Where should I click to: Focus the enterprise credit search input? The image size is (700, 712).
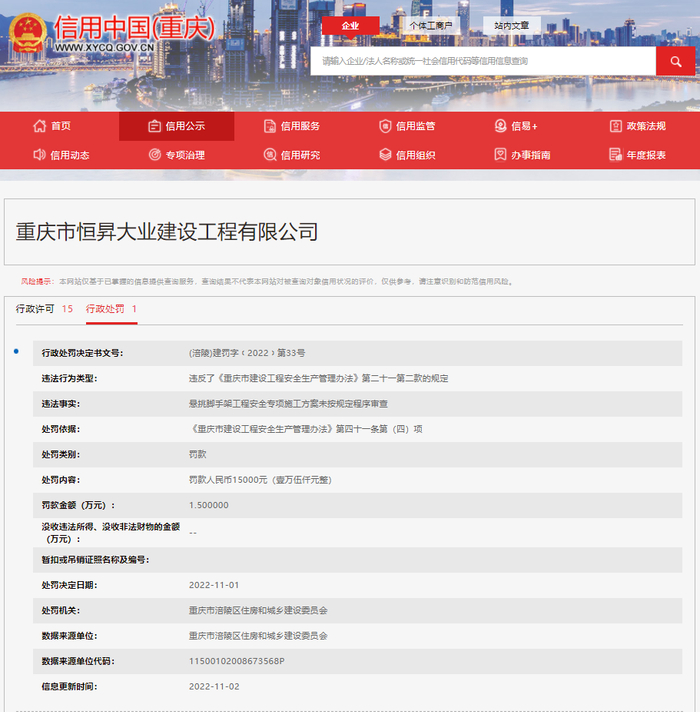click(x=483, y=61)
